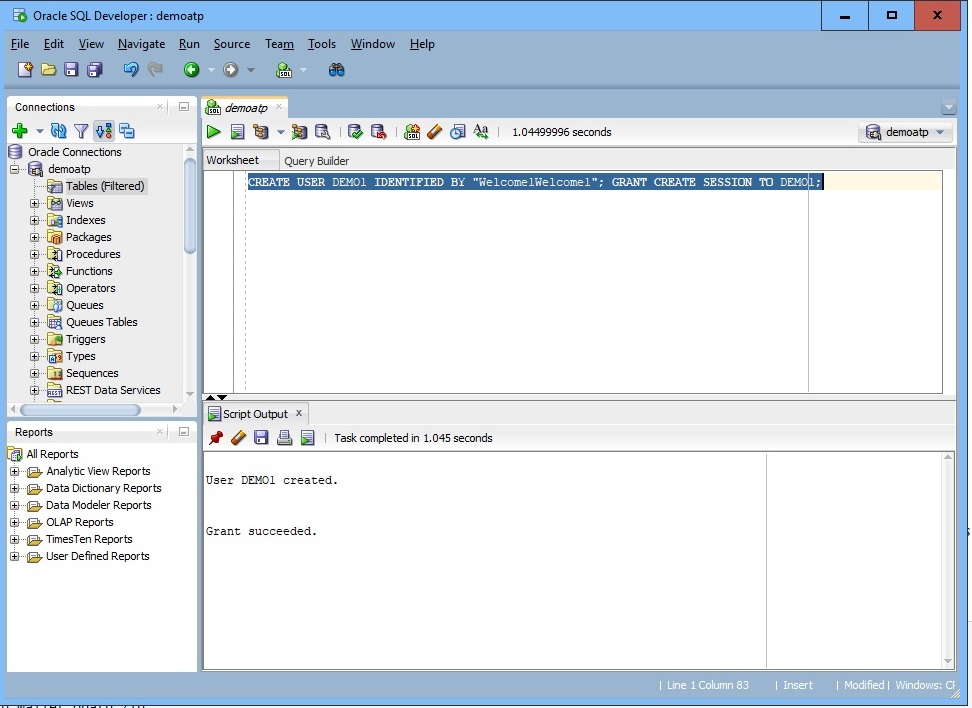972x708 pixels.
Task: Close the demoatp worksheet tab
Action: [x=279, y=107]
